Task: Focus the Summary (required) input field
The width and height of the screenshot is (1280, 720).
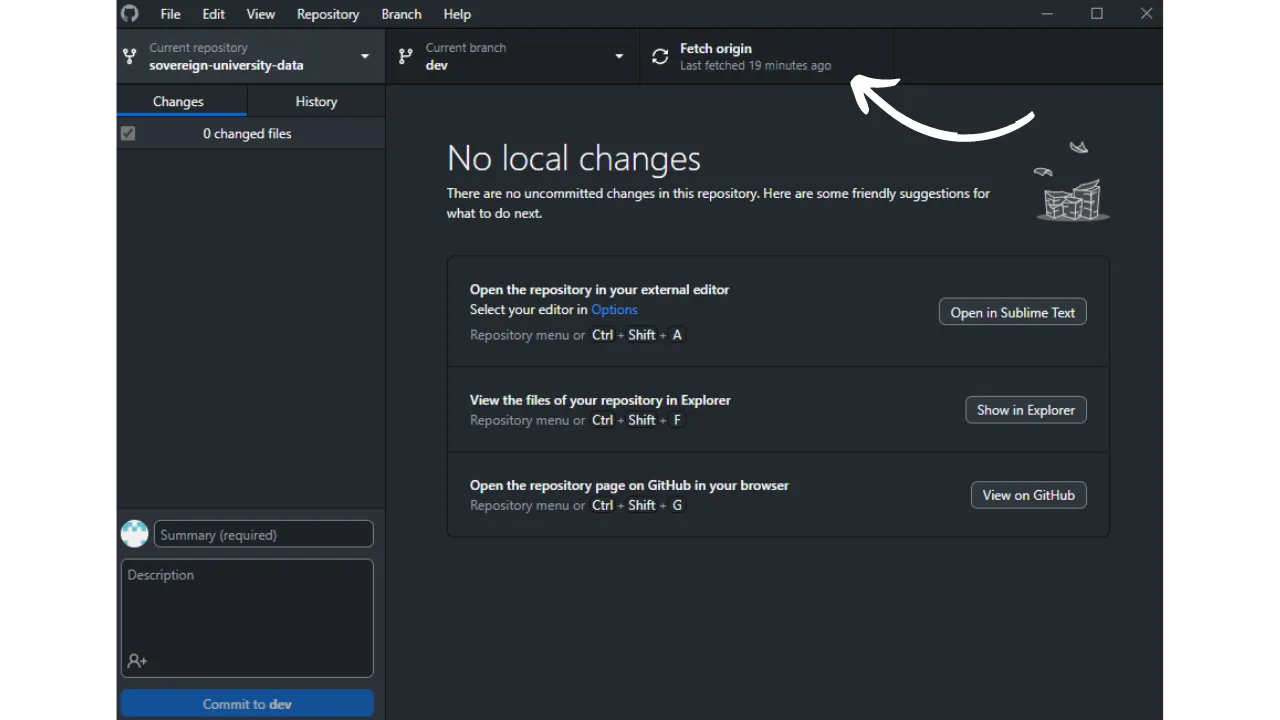Action: 264,535
